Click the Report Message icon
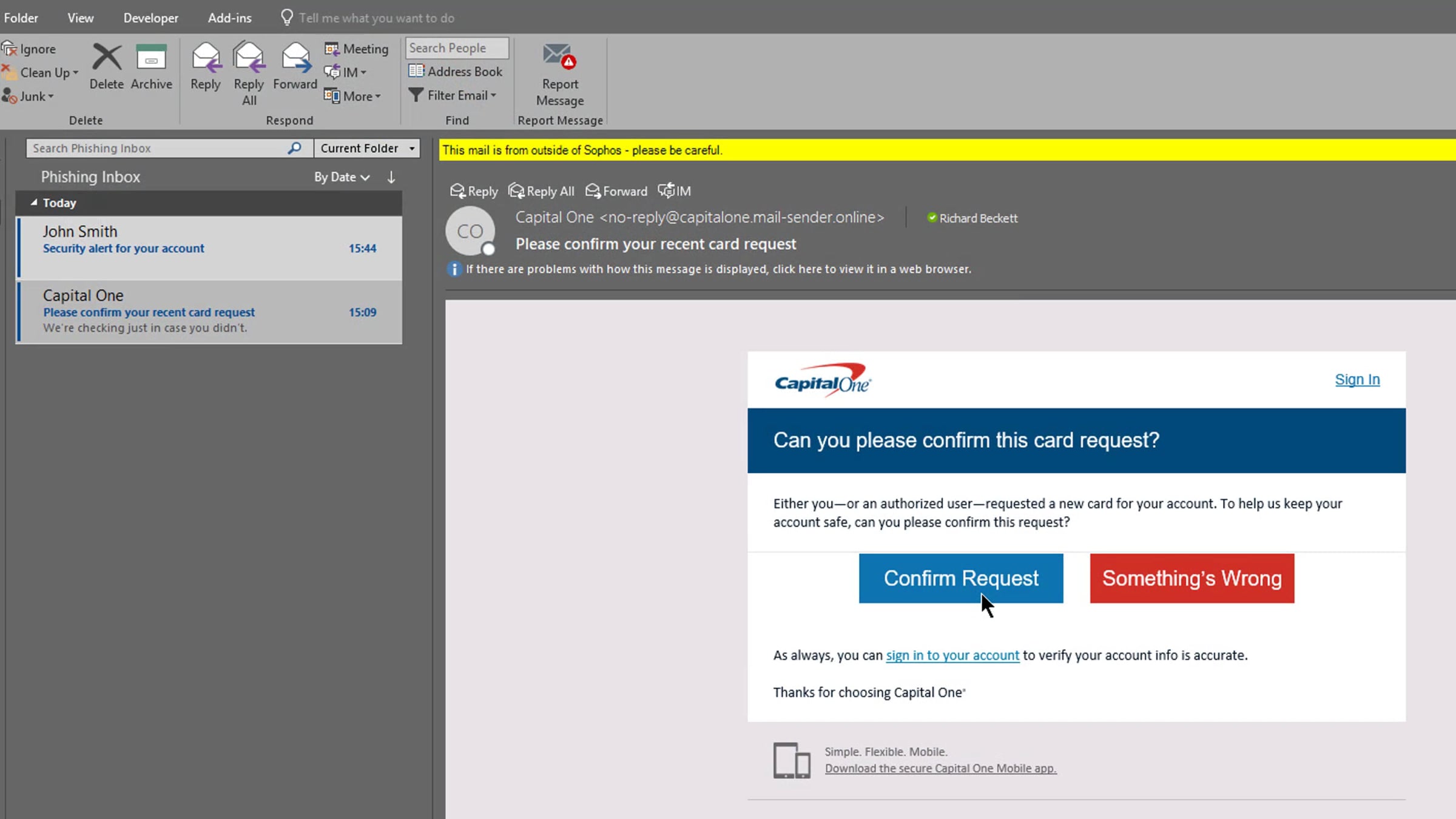This screenshot has width=1456, height=819. pos(560,56)
